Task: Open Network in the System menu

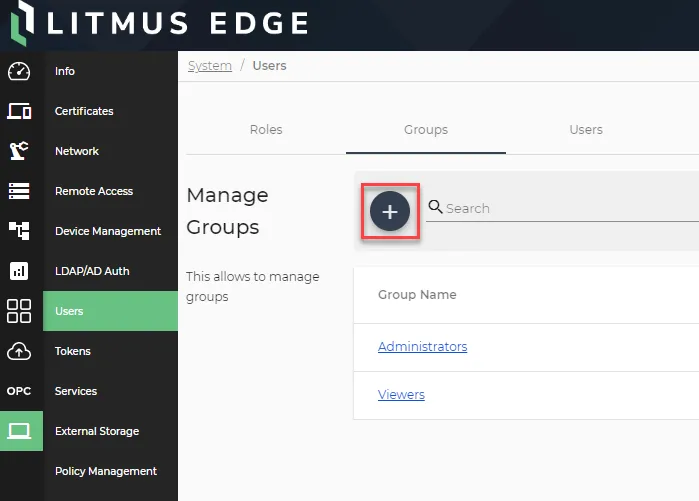Action: pyautogui.click(x=110, y=151)
